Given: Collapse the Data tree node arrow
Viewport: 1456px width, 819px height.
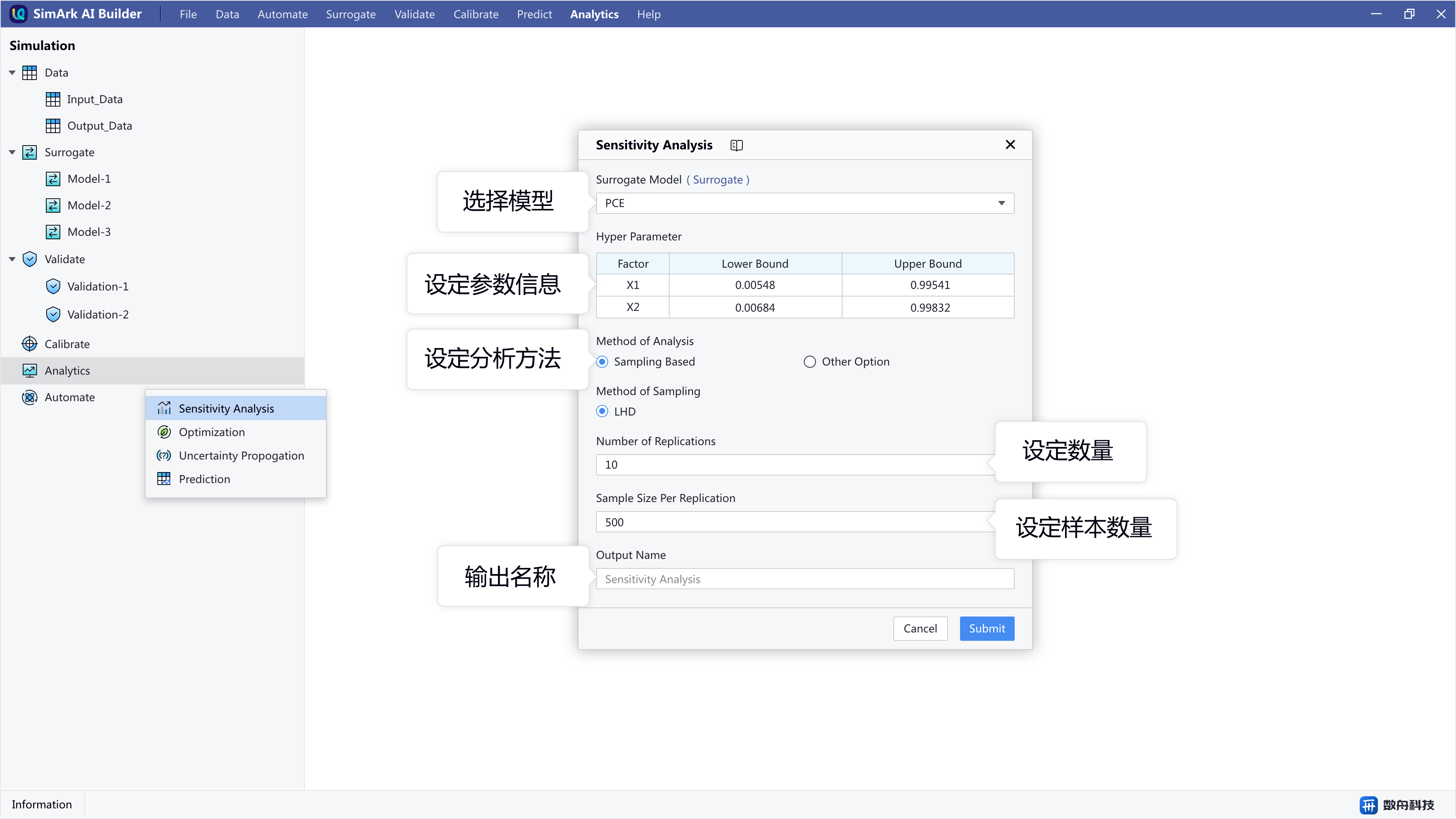Looking at the screenshot, I should point(12,72).
